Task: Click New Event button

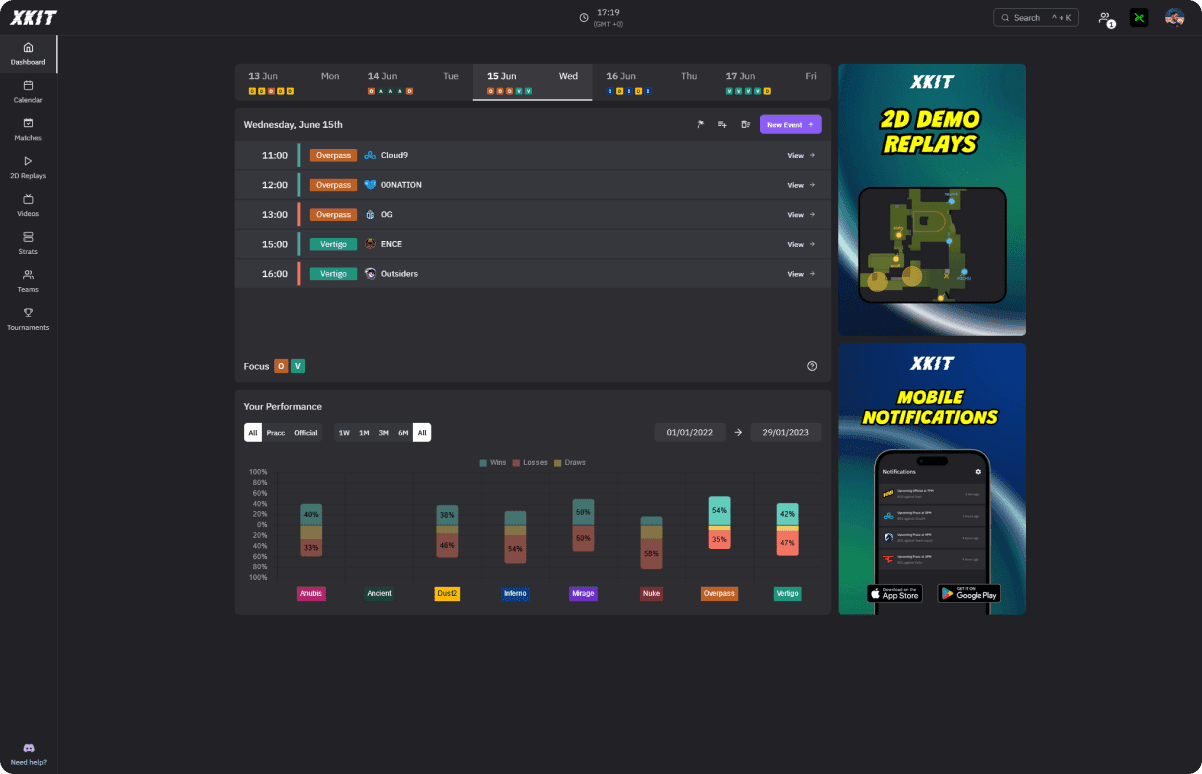Action: [790, 124]
